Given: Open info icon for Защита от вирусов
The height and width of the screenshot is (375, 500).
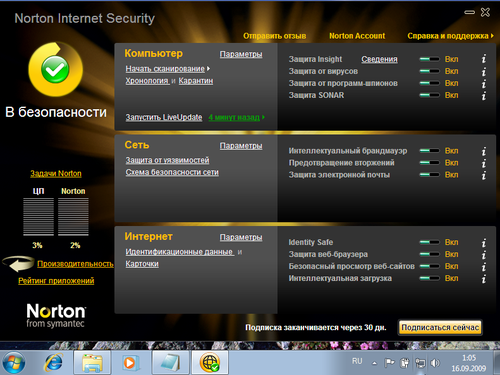Looking at the screenshot, I should 484,71.
